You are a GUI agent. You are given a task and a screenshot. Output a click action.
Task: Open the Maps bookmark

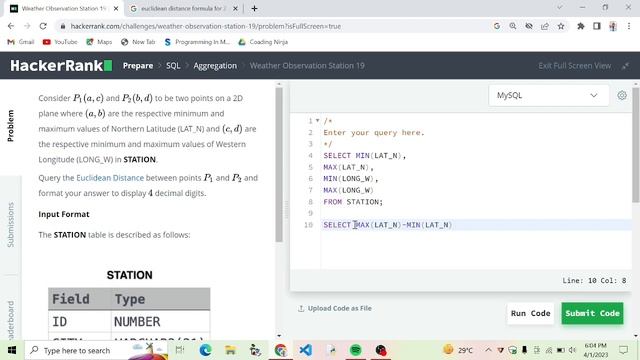(99, 42)
